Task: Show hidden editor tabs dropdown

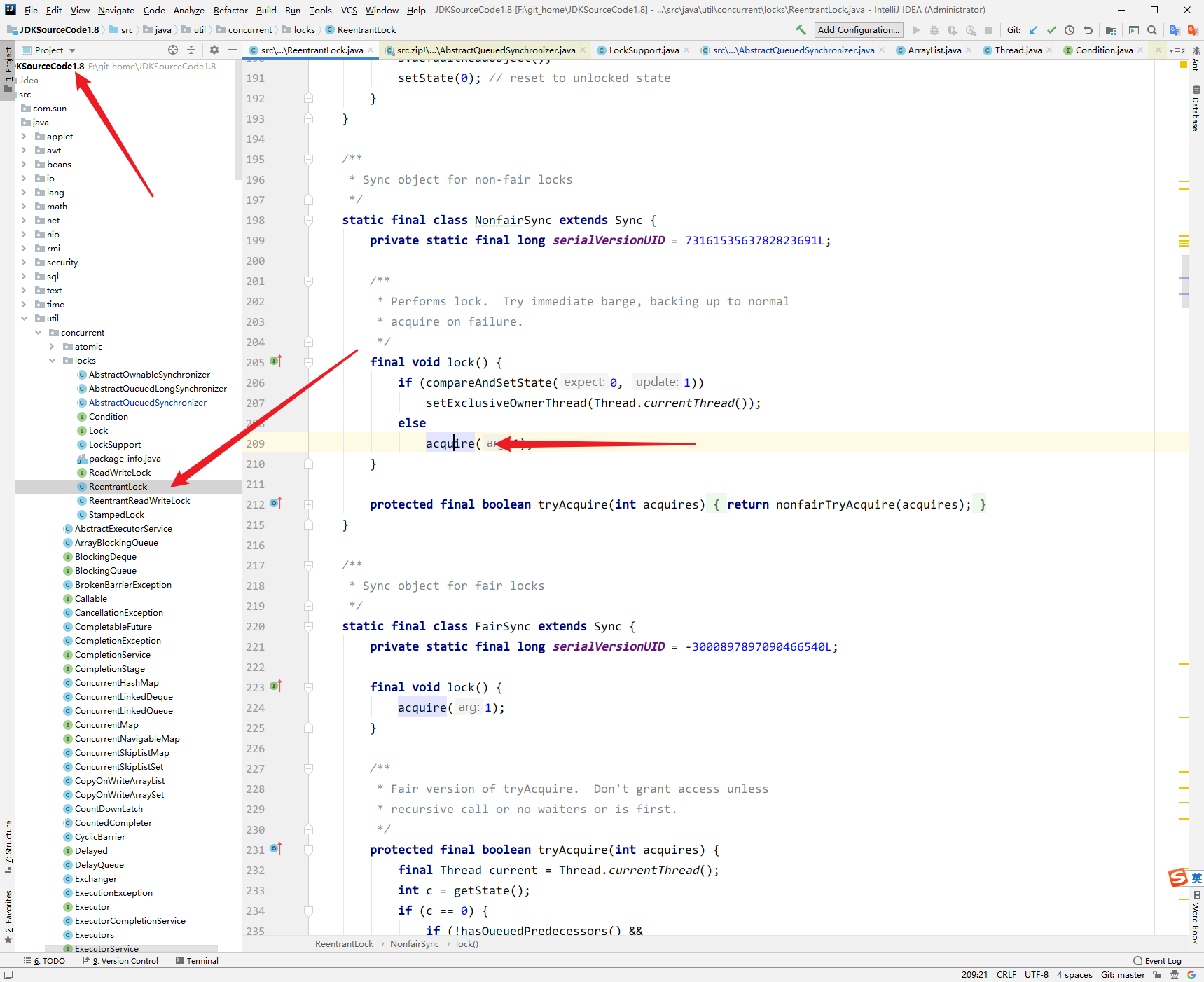Action: [1177, 50]
